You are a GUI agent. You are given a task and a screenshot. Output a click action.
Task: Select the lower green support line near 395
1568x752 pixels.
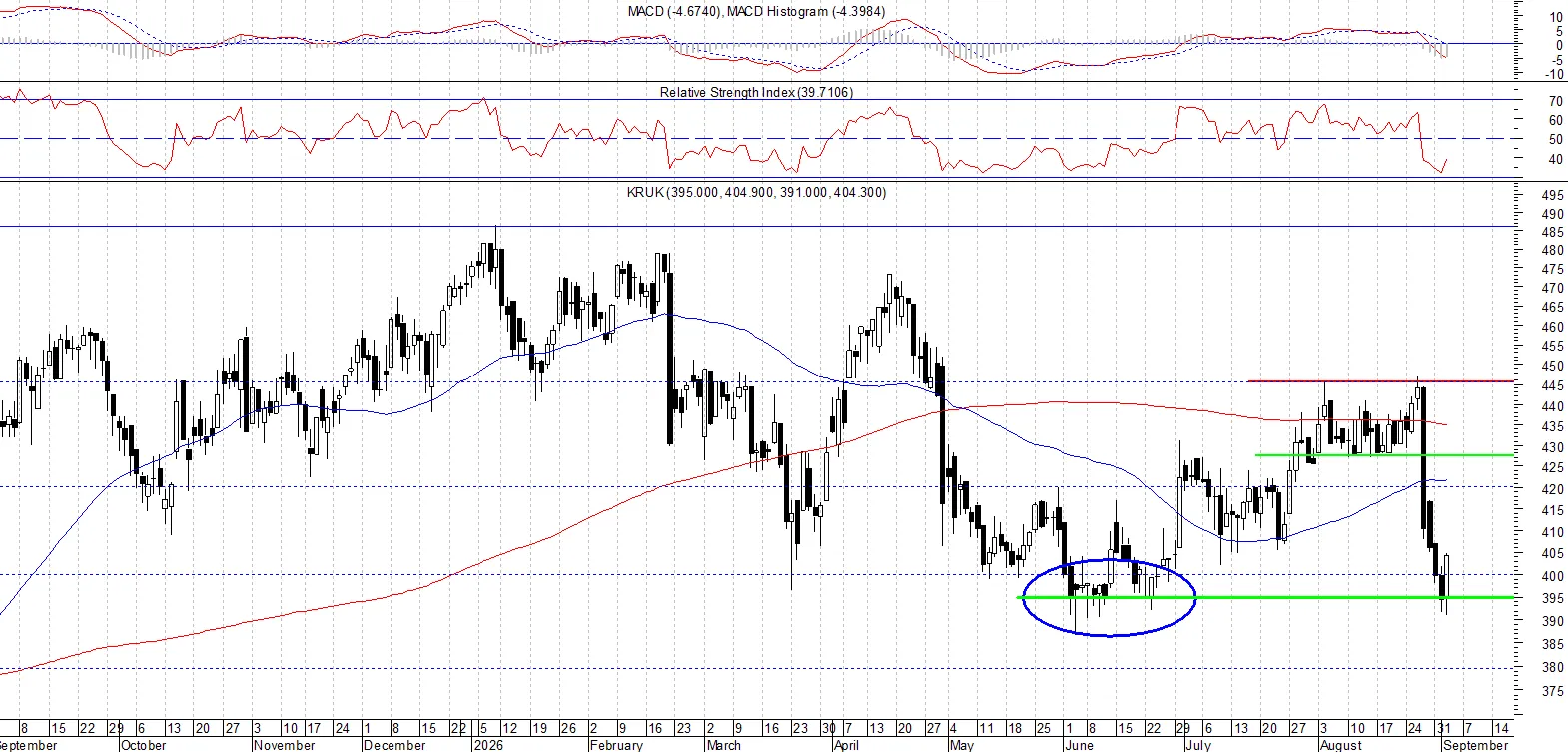tap(1265, 597)
